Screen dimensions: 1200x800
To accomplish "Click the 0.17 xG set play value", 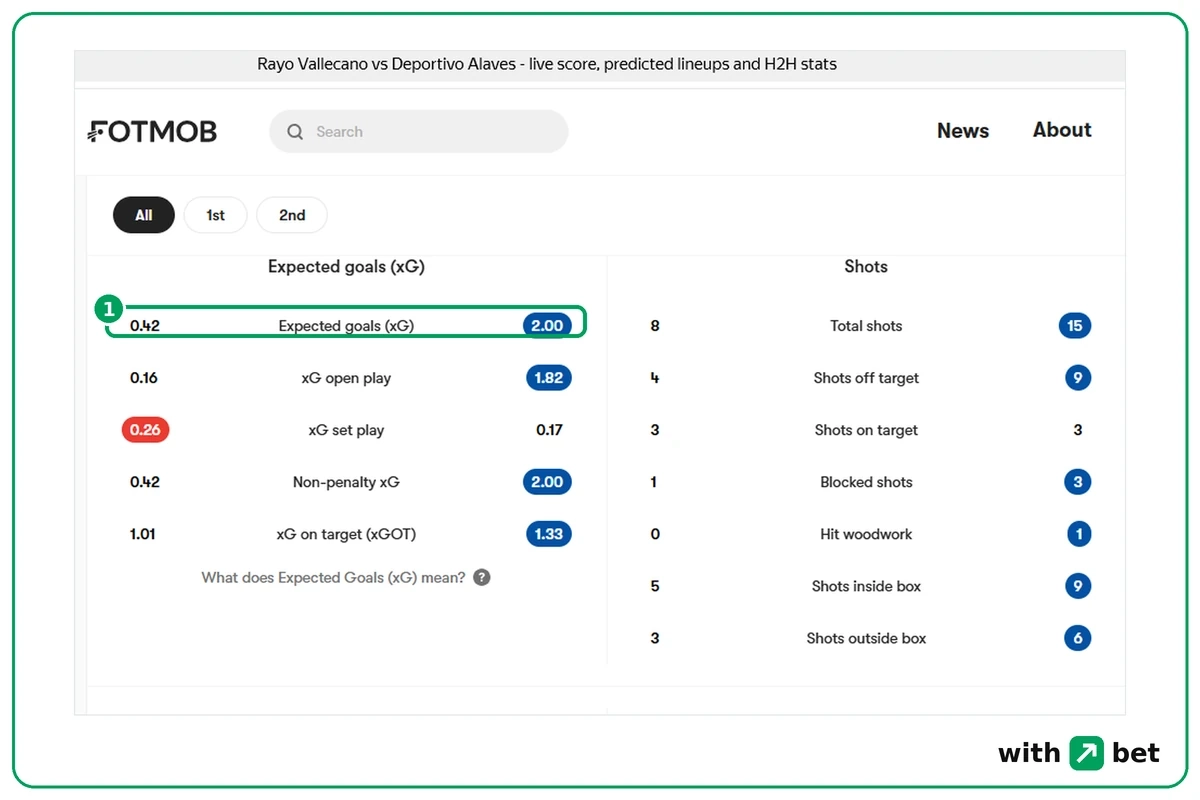I will [549, 430].
